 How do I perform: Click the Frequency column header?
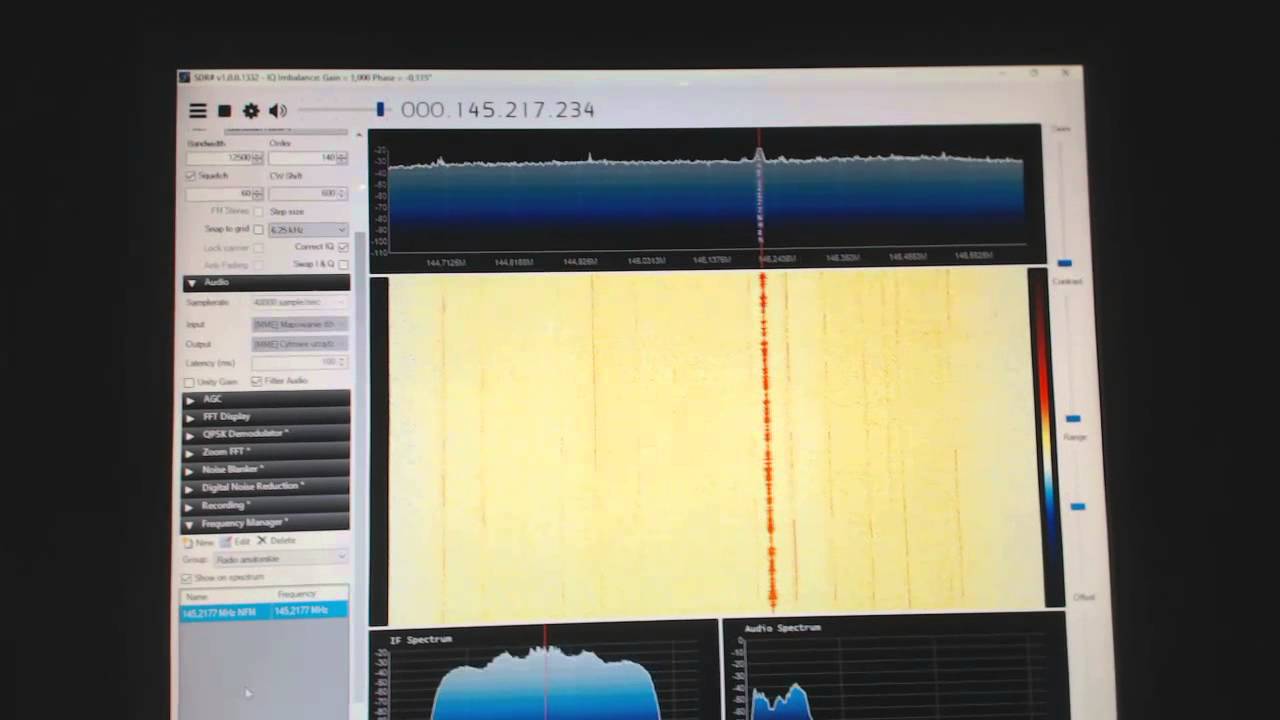(309, 595)
